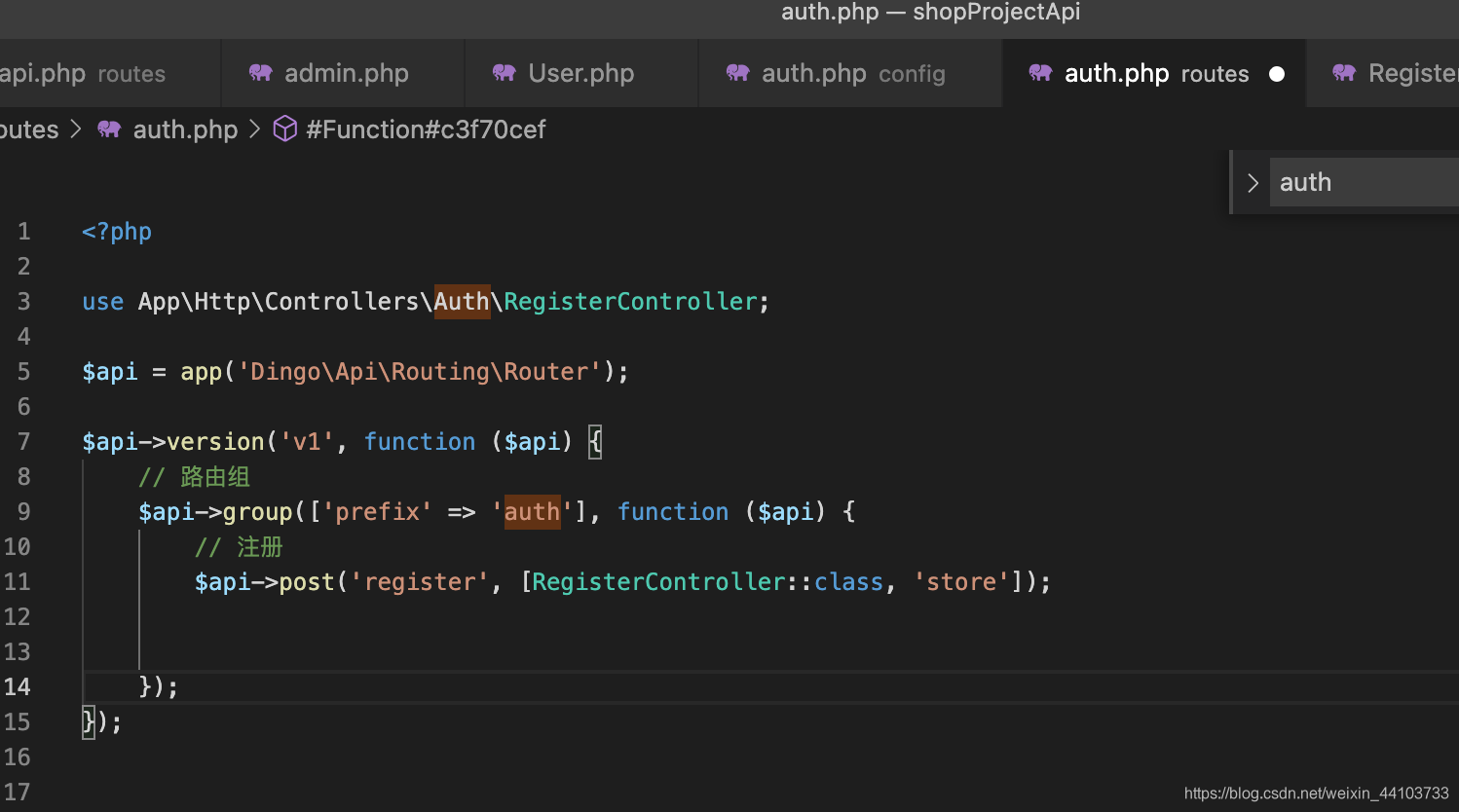This screenshot has height=812, width=1459.
Task: Click the PHP icon on the auth.php config tab
Action: 737,73
